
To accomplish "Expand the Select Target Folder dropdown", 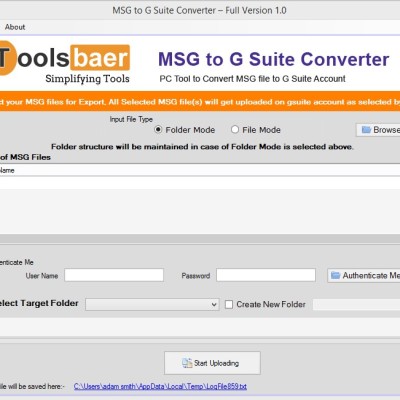I will pyautogui.click(x=152, y=304).
